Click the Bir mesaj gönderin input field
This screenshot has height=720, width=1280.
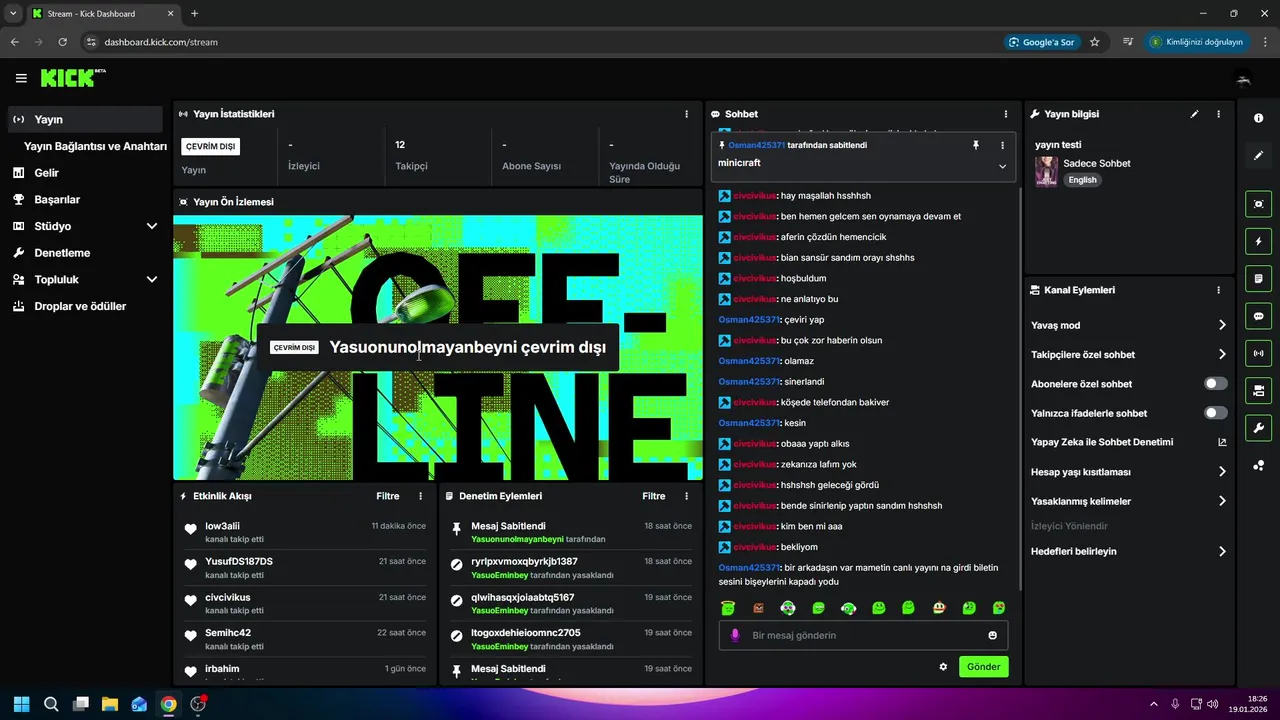point(864,635)
